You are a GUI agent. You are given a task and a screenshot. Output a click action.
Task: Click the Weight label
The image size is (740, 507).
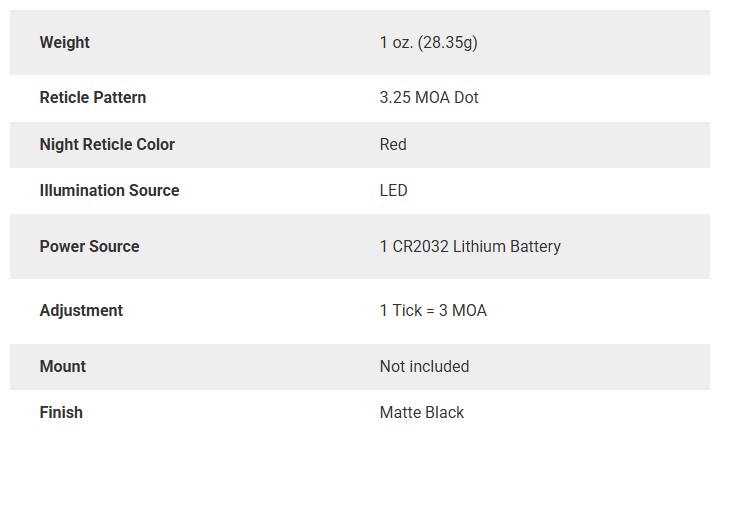point(65,42)
